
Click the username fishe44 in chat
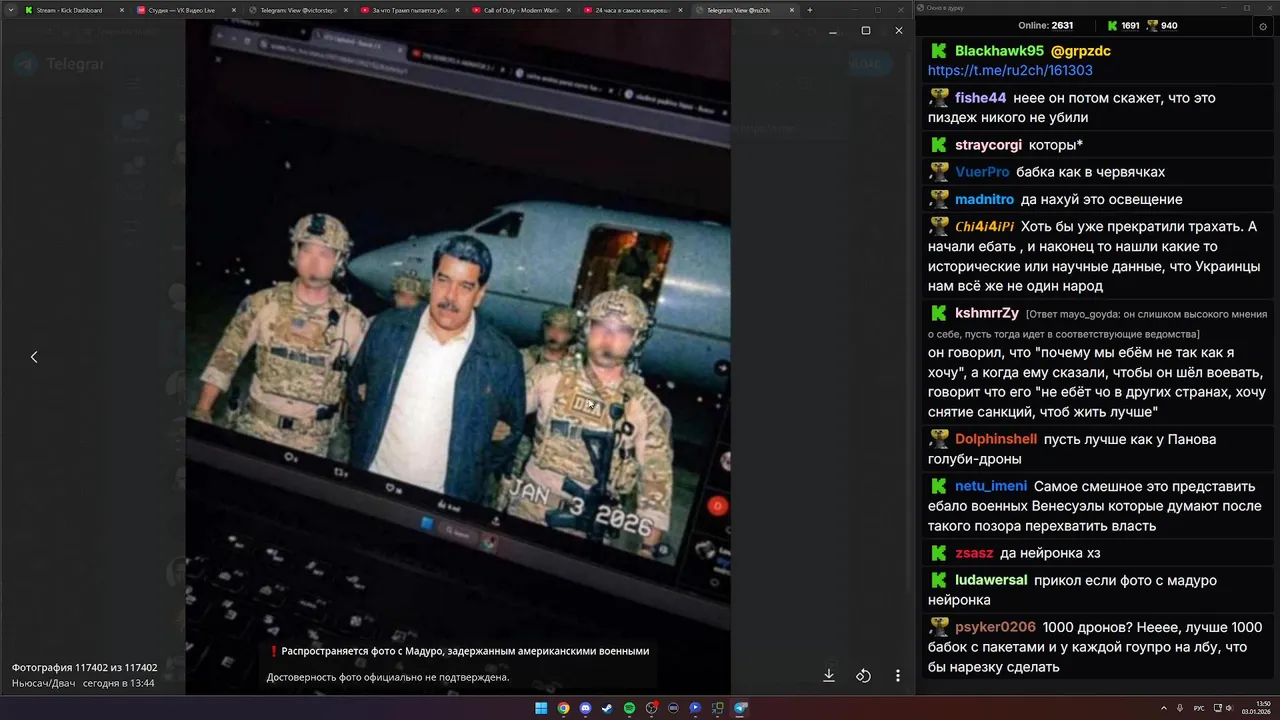980,98
